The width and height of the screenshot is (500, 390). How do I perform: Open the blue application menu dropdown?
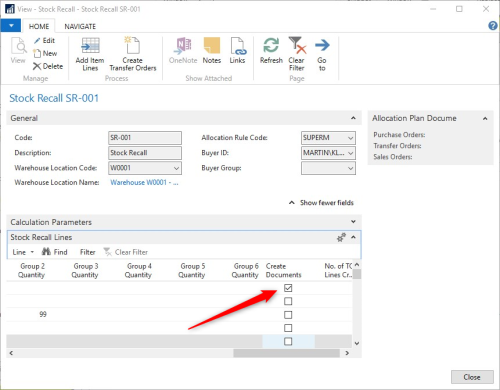11,26
